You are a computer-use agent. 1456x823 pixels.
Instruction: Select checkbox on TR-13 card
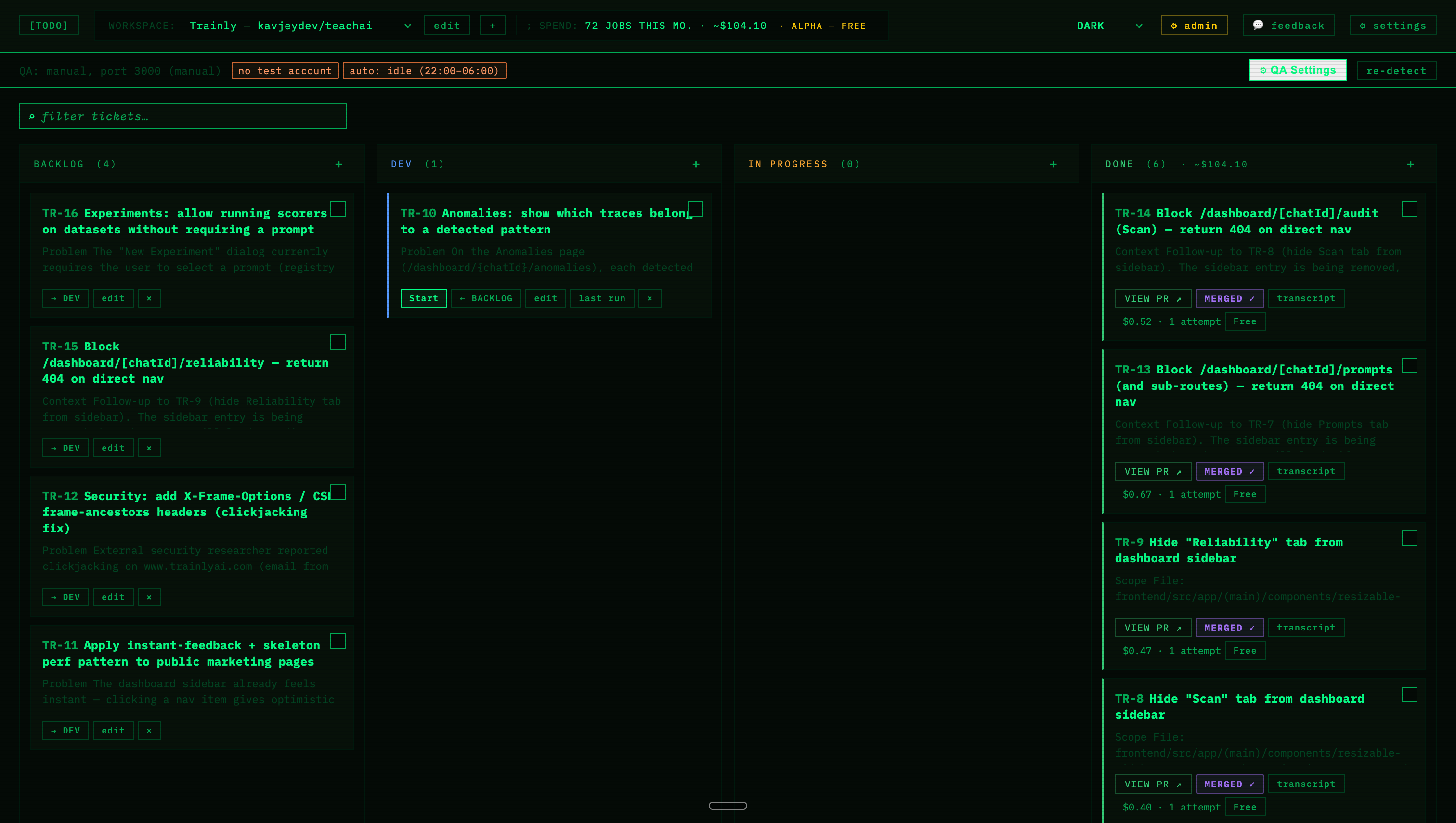[1410, 365]
